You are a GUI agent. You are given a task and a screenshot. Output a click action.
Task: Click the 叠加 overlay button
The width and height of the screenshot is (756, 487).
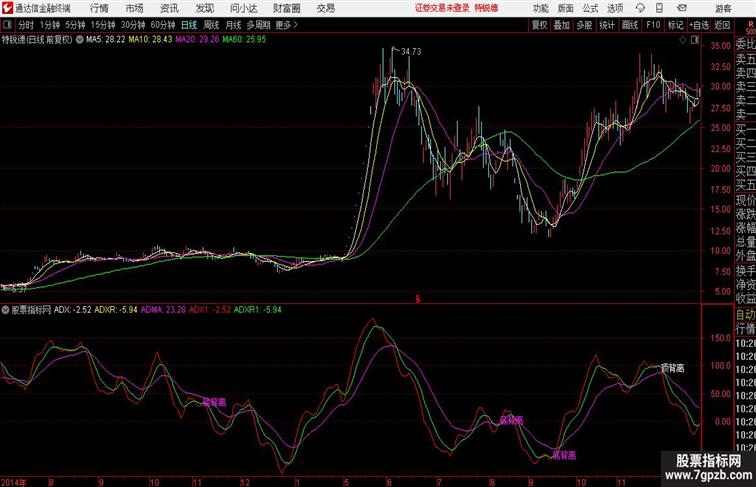(562, 25)
